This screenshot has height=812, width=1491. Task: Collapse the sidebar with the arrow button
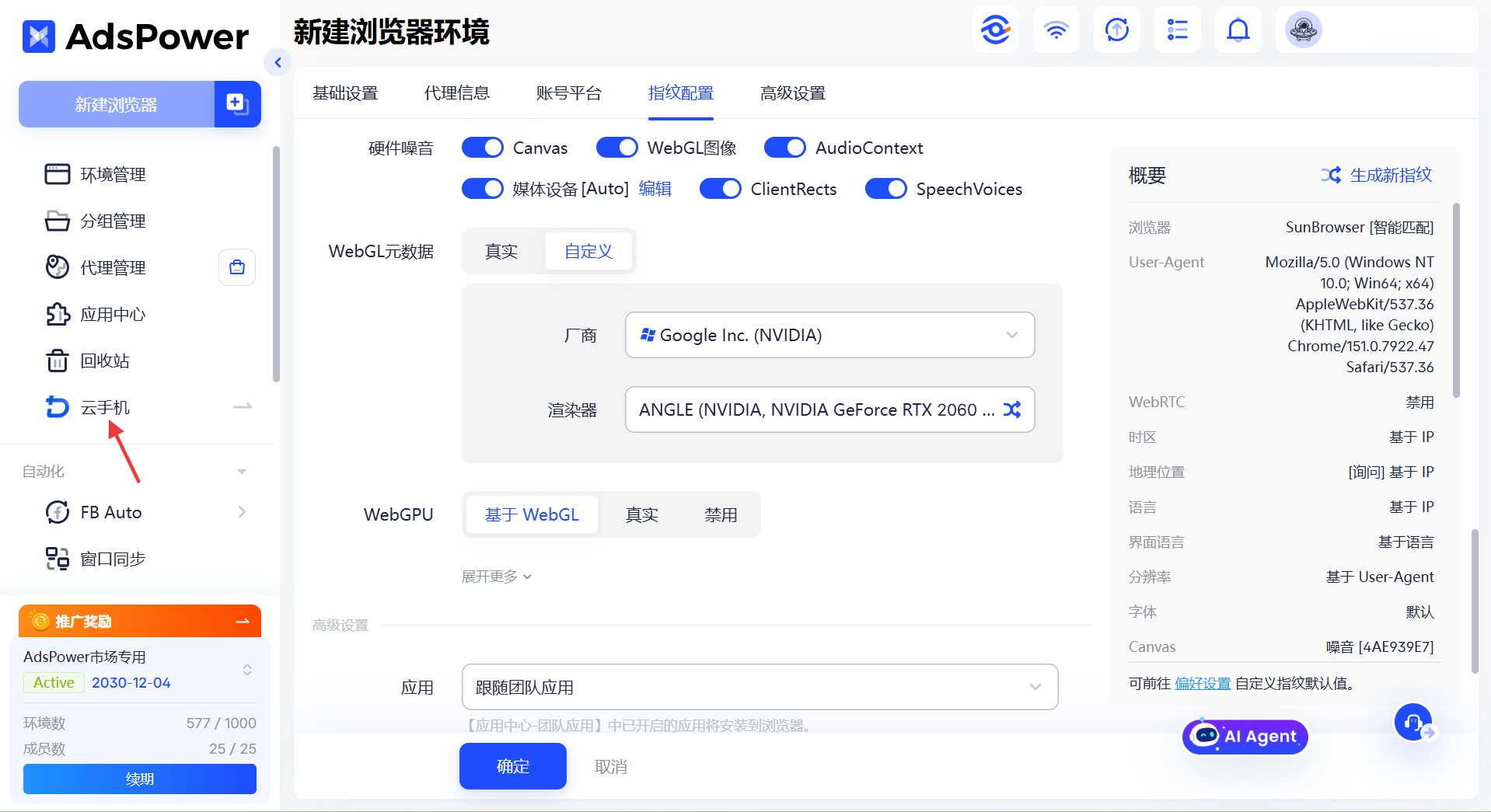pyautogui.click(x=278, y=62)
